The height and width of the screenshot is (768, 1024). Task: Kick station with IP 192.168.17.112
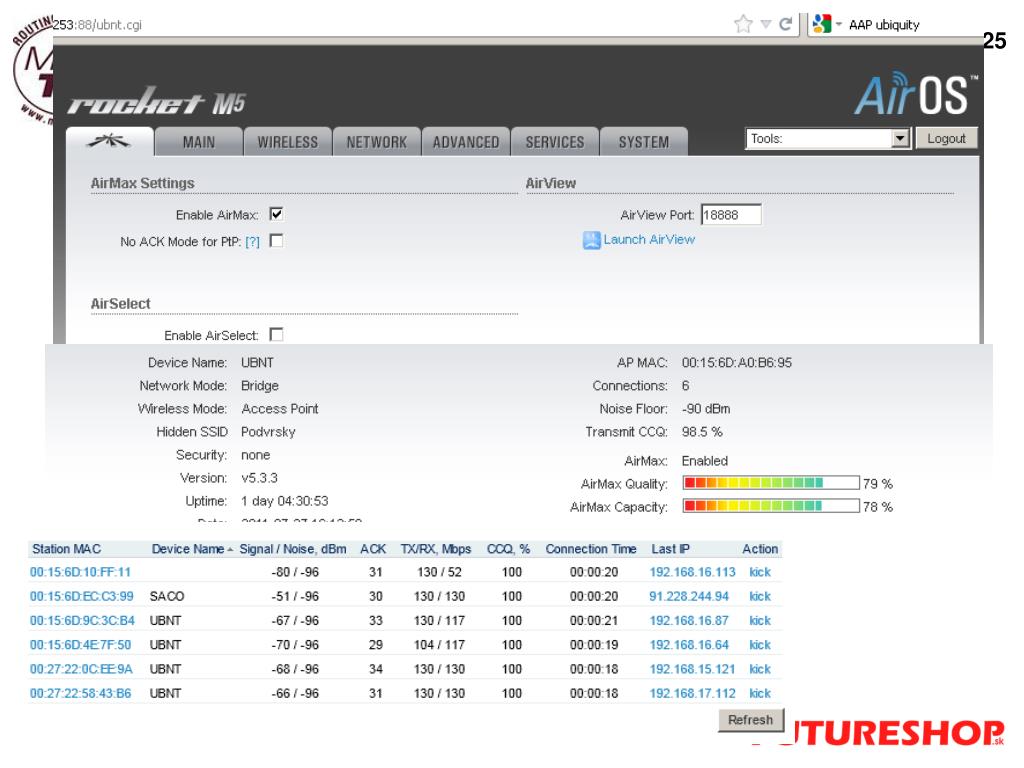pos(760,693)
